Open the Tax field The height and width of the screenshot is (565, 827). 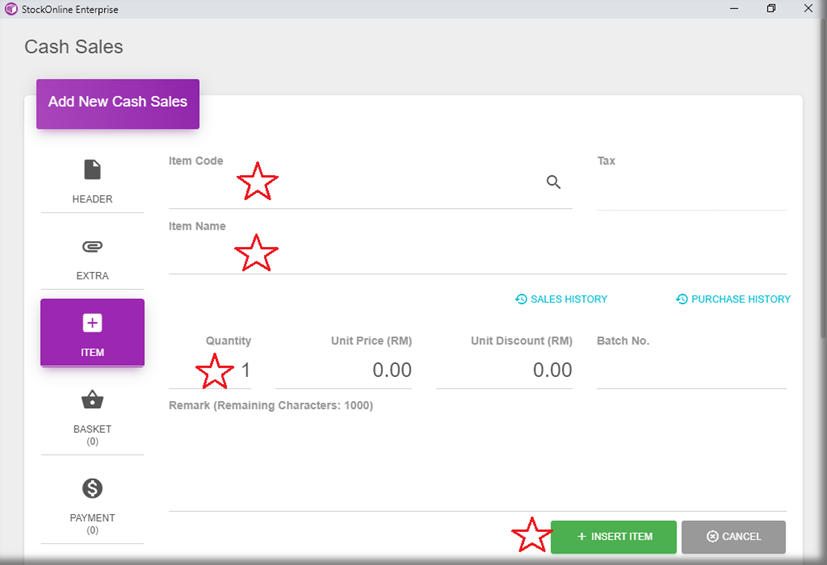point(691,192)
